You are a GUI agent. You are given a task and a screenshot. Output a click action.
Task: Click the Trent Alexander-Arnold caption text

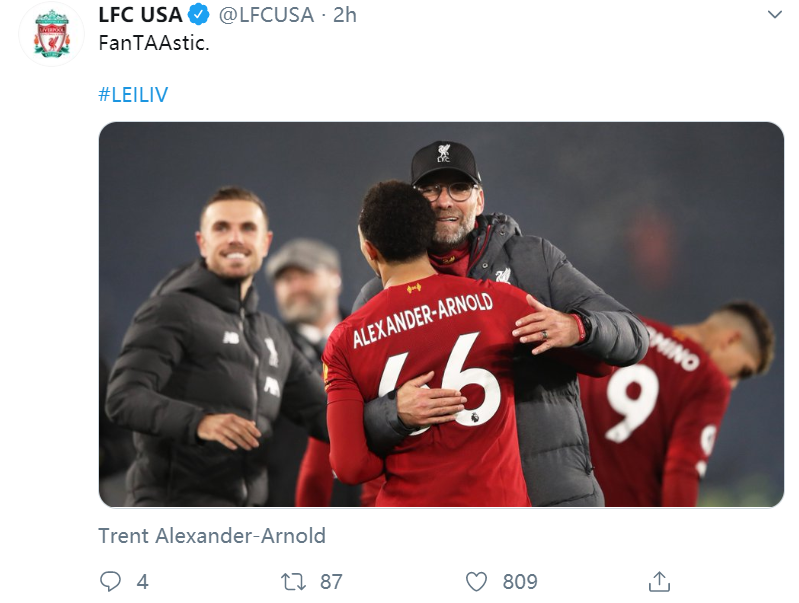[212, 535]
